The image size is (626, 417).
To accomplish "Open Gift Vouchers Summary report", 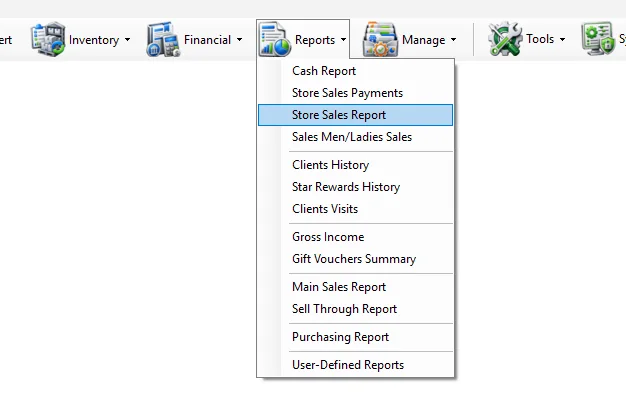I will 355,259.
